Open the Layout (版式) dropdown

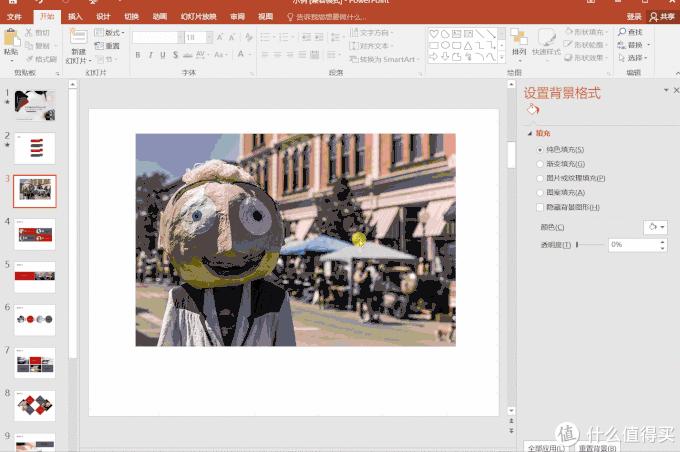tap(109, 33)
